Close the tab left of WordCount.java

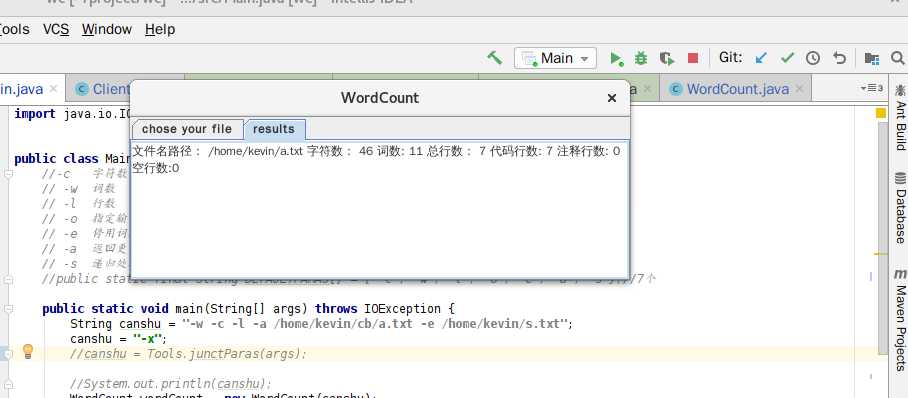coord(647,89)
